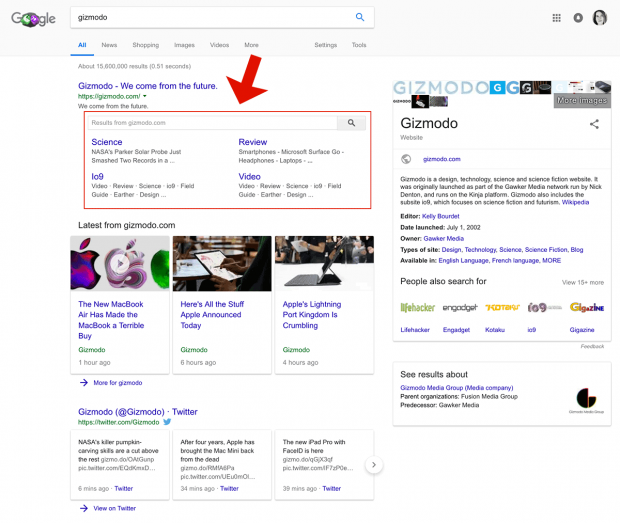Select the All results tab
This screenshot has width=620, height=523.
click(82, 45)
